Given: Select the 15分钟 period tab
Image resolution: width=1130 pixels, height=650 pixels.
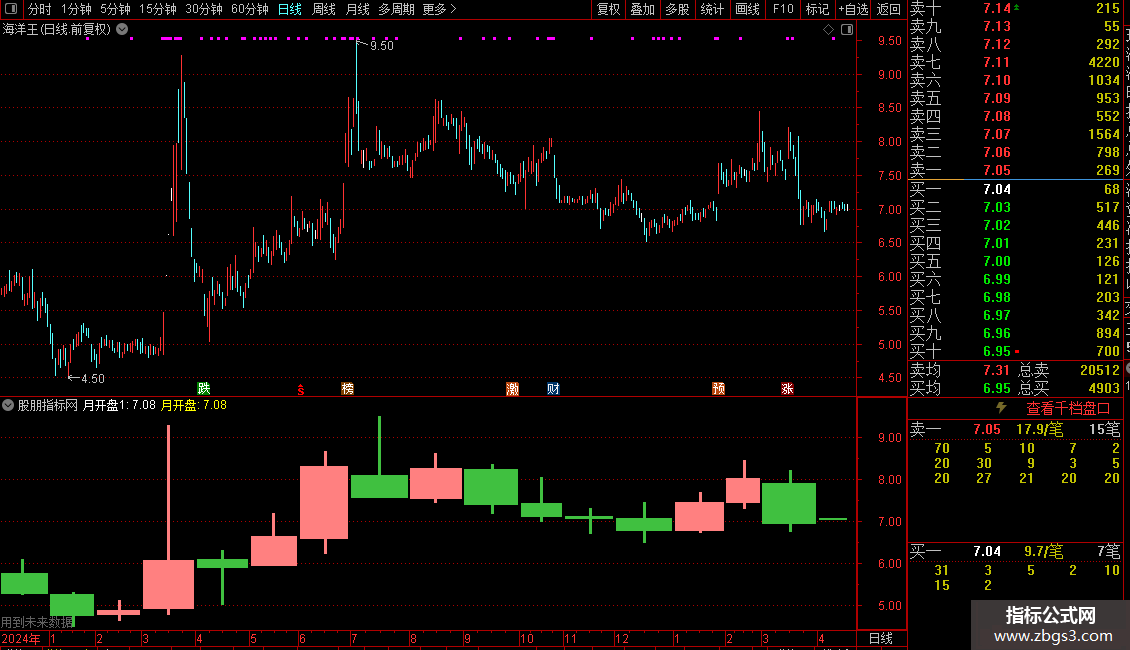Looking at the screenshot, I should 158,9.
